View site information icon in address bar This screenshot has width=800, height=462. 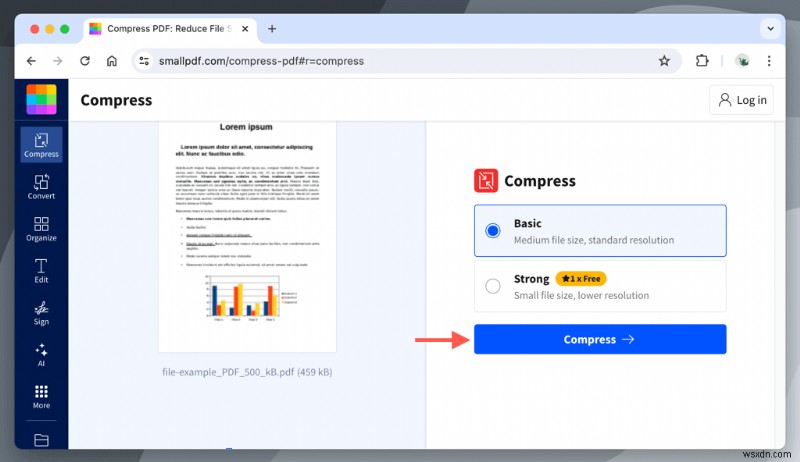(144, 61)
